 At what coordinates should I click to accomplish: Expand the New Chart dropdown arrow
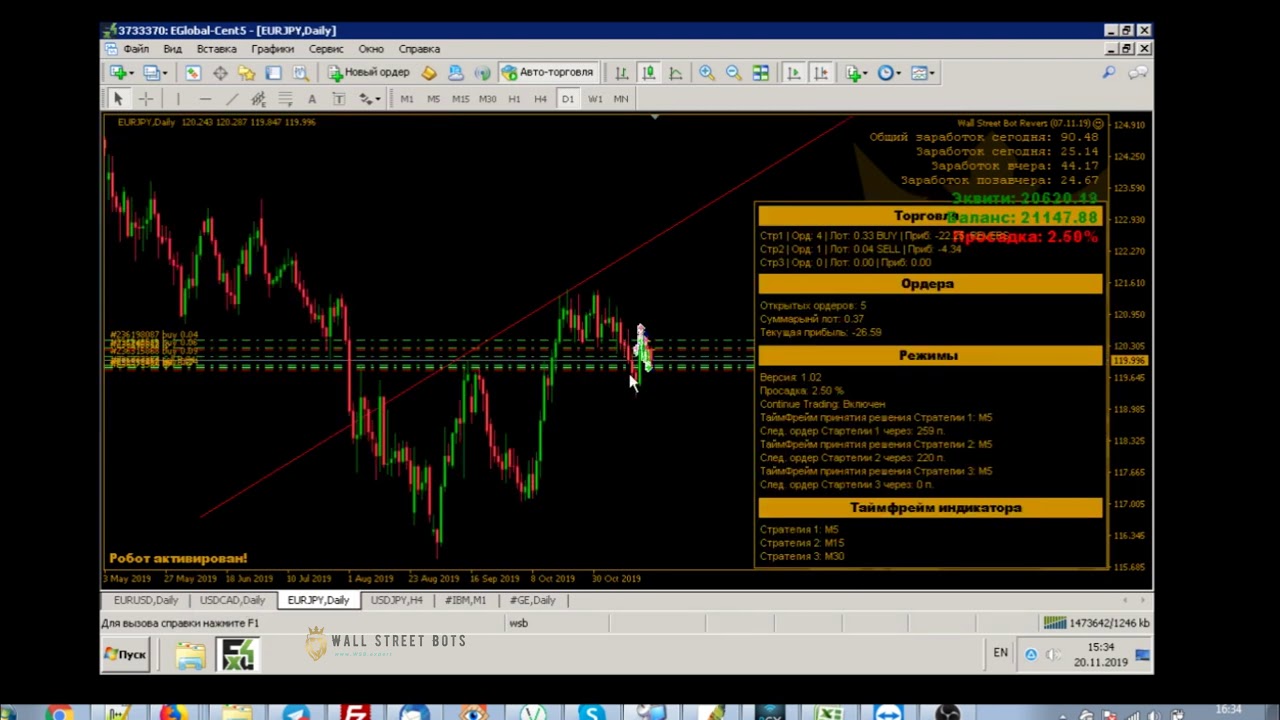coord(131,72)
